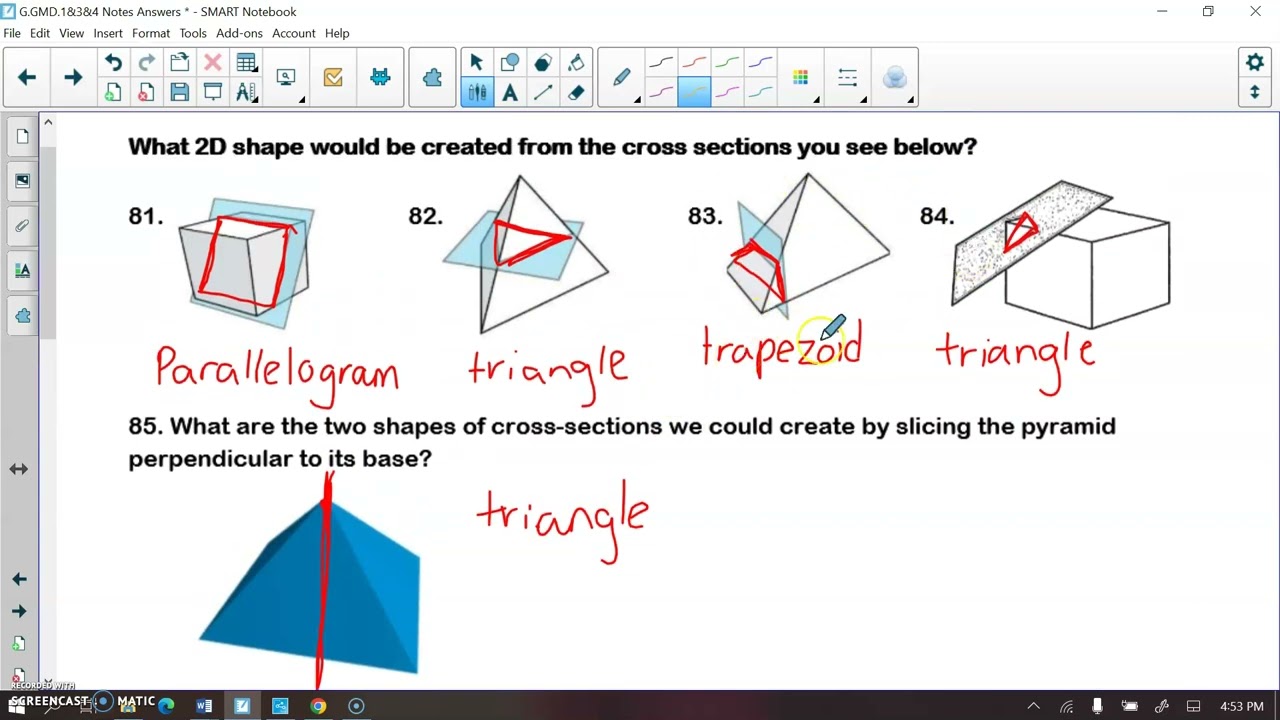Open the Insert menu
Image resolution: width=1280 pixels, height=720 pixels.
pyautogui.click(x=108, y=33)
